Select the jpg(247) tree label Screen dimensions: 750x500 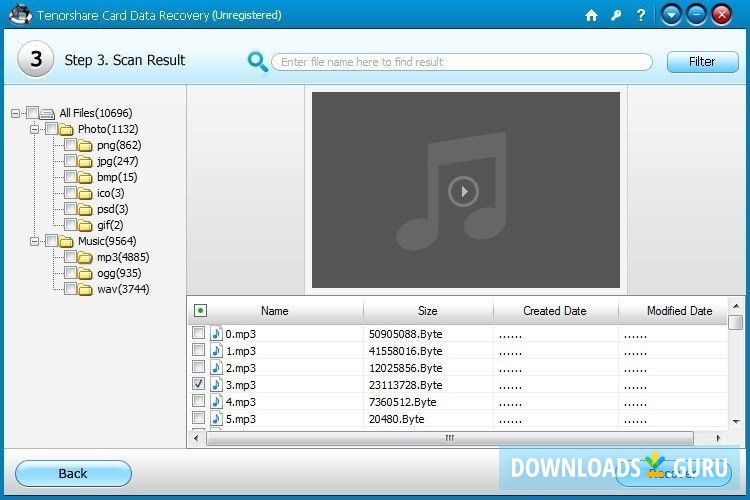[x=118, y=161]
